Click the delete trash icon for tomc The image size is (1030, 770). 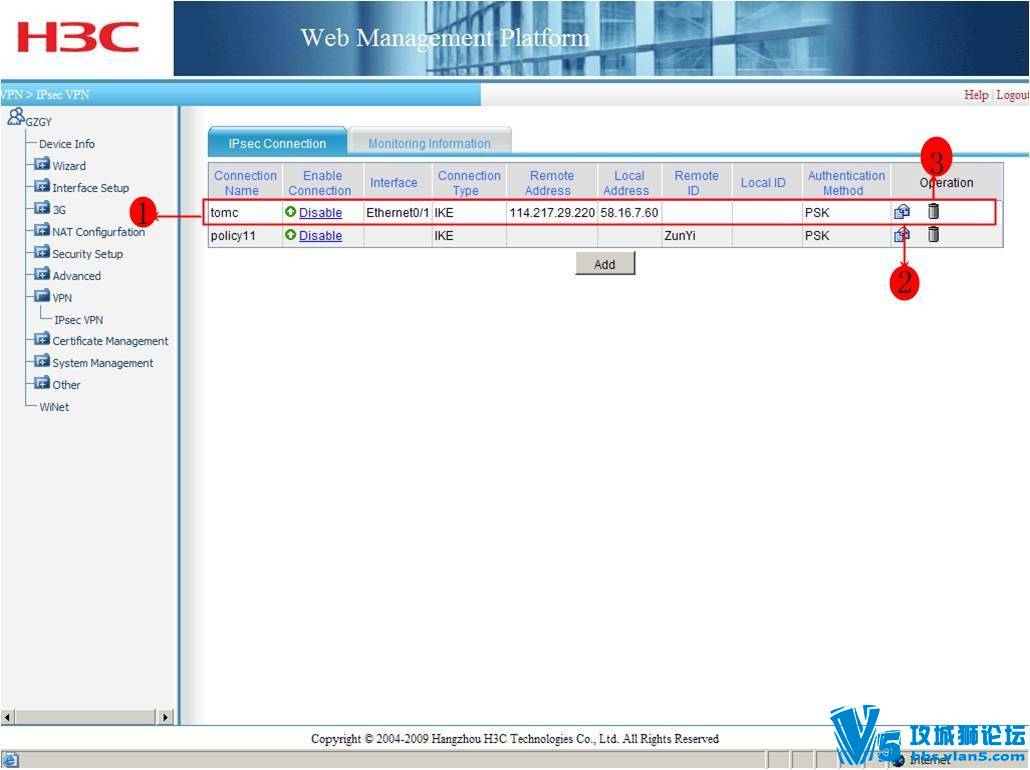click(x=933, y=211)
